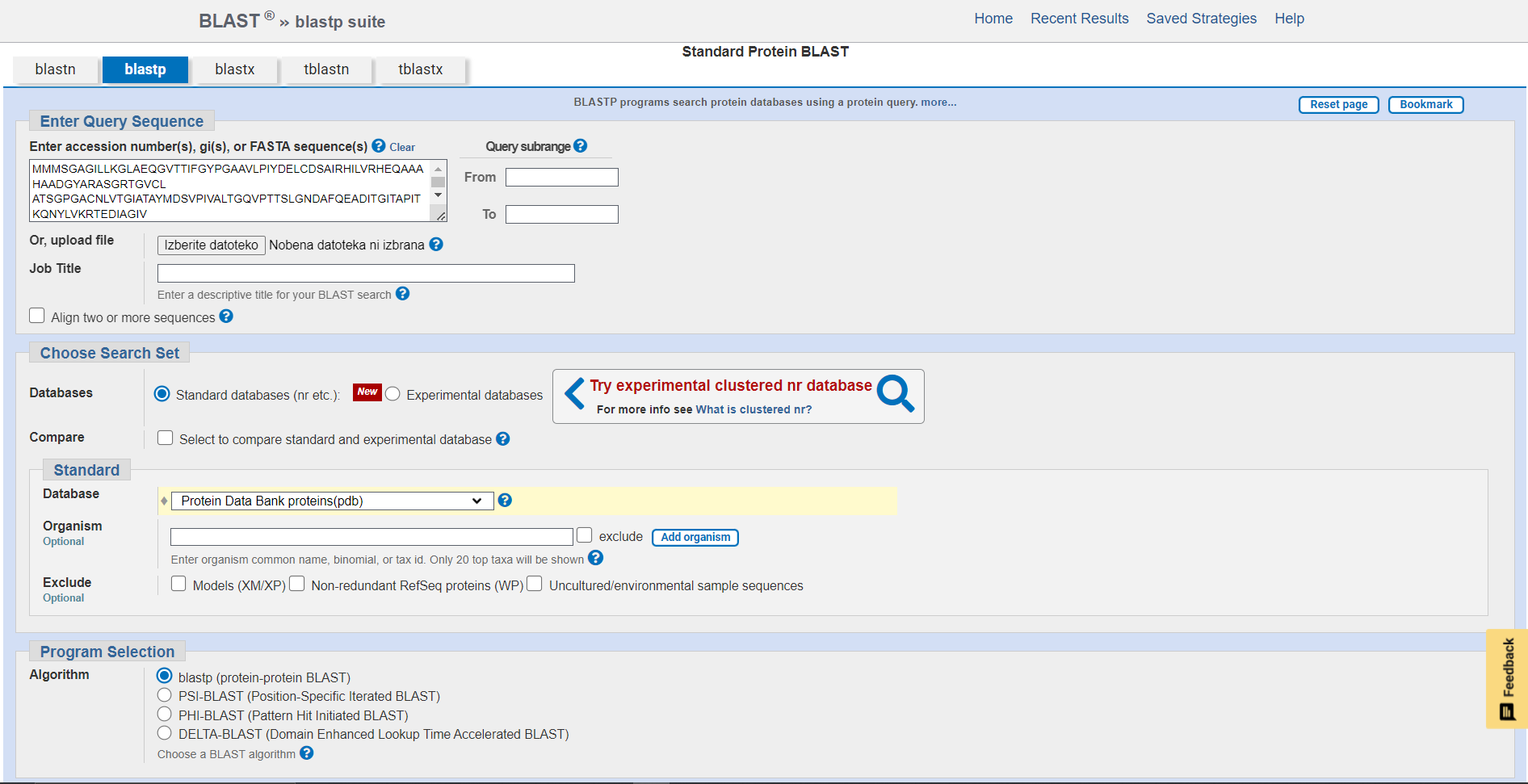Open help icon for Query subrange

click(x=580, y=146)
